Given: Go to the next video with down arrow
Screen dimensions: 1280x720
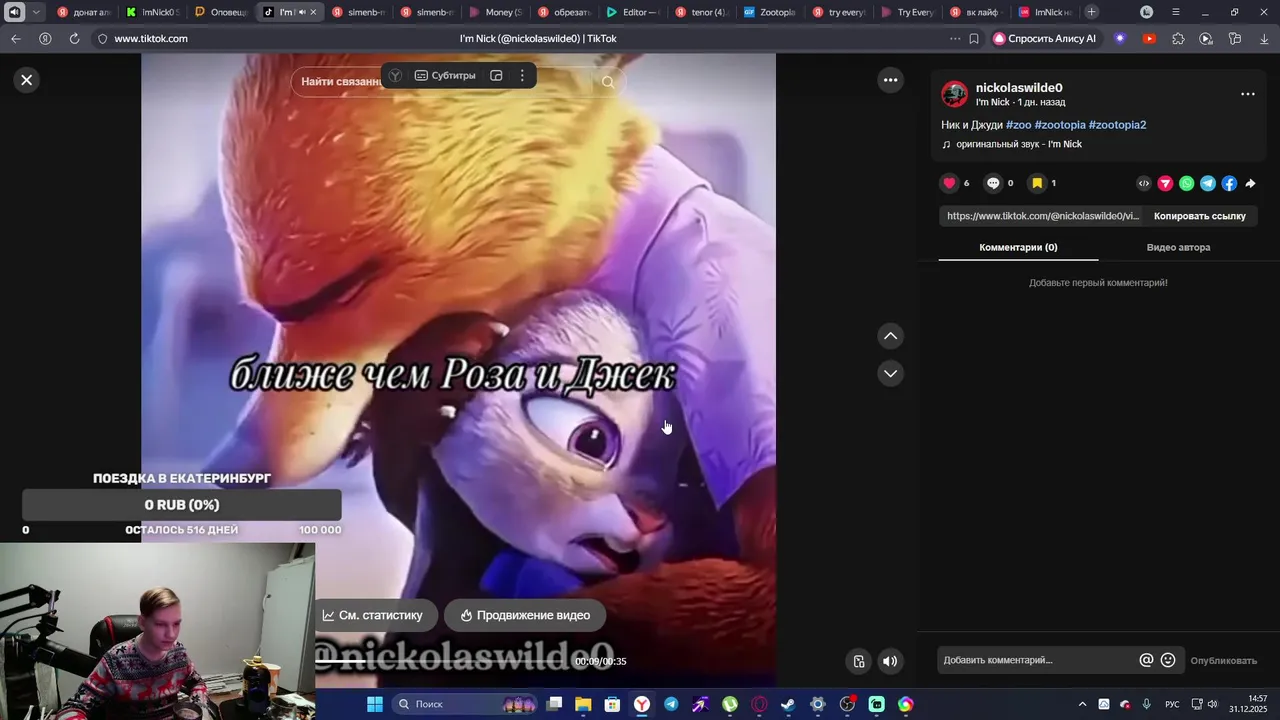Looking at the screenshot, I should pos(890,373).
